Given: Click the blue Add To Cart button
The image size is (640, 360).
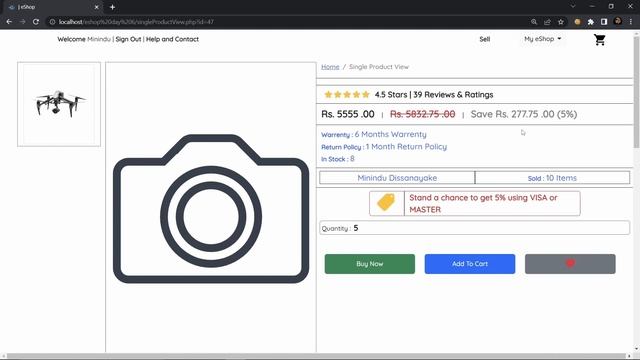Looking at the screenshot, I should click(x=470, y=264).
